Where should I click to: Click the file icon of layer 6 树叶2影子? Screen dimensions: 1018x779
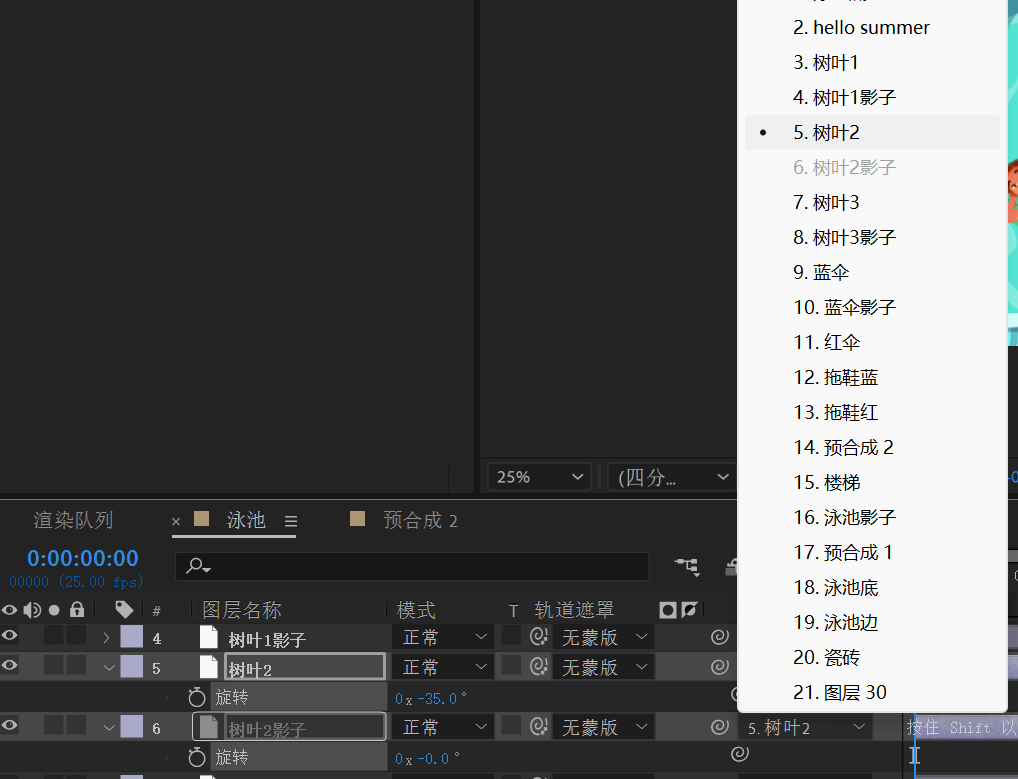pos(208,726)
